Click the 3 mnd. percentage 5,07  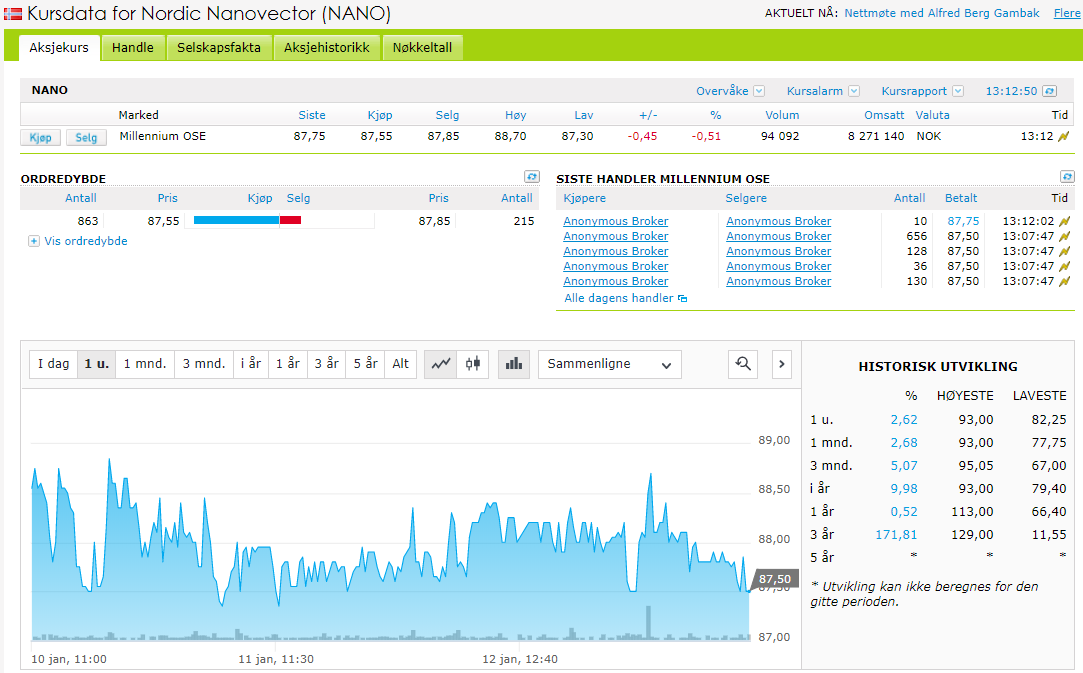coord(903,466)
